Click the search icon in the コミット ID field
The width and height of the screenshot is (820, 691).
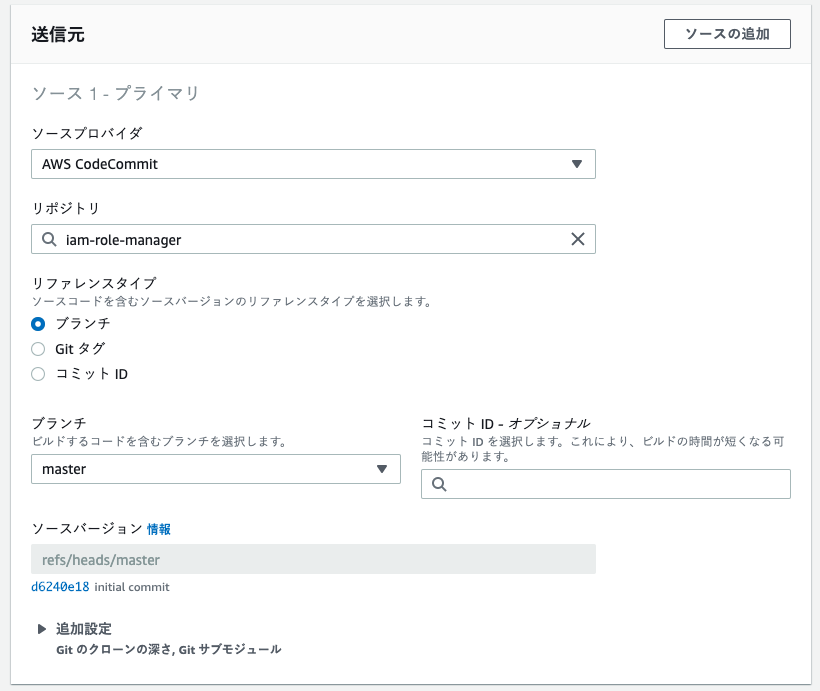tap(438, 484)
